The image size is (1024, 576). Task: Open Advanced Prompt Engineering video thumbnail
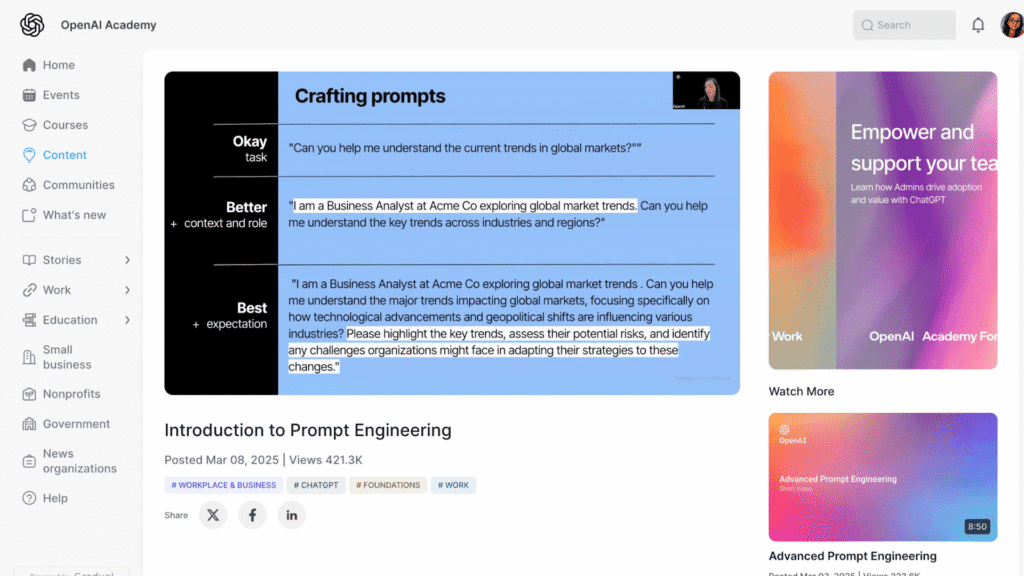click(883, 477)
